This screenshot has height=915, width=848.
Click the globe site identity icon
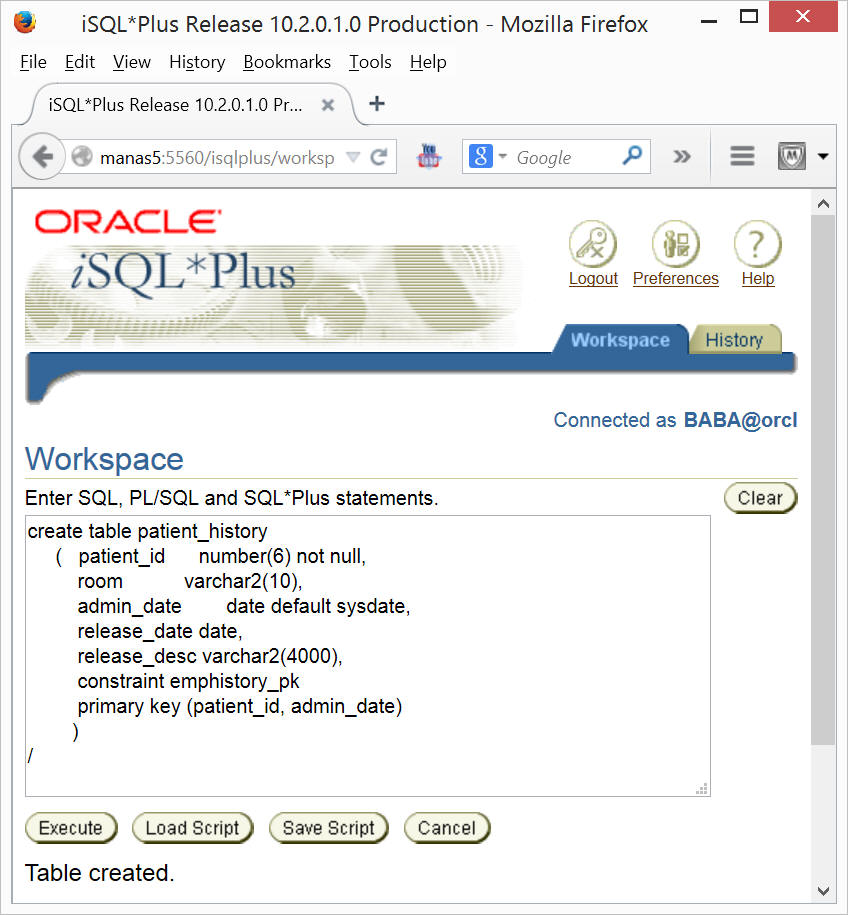[x=82, y=156]
